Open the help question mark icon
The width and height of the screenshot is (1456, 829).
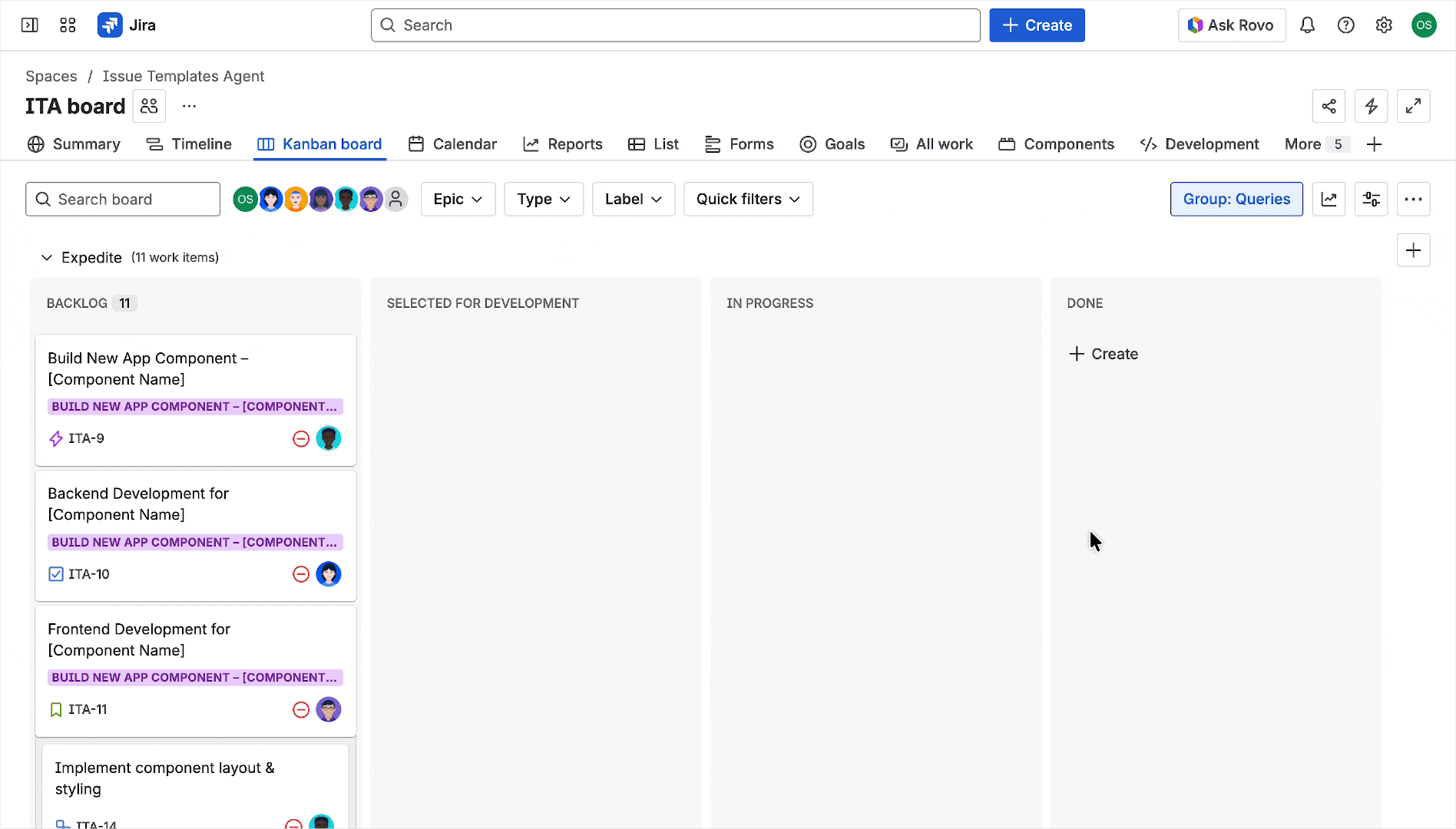(x=1345, y=25)
